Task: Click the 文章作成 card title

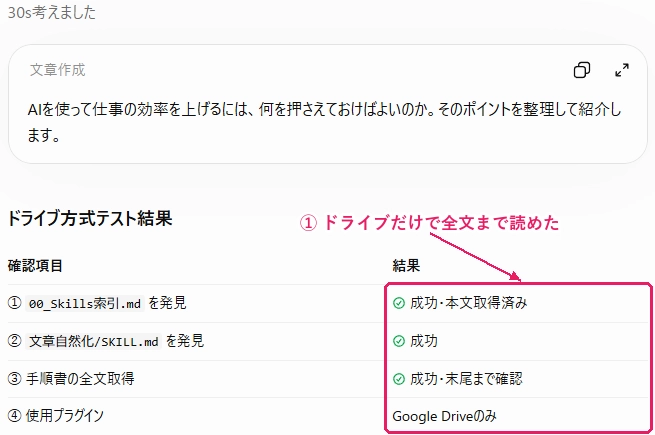Action: [58, 70]
